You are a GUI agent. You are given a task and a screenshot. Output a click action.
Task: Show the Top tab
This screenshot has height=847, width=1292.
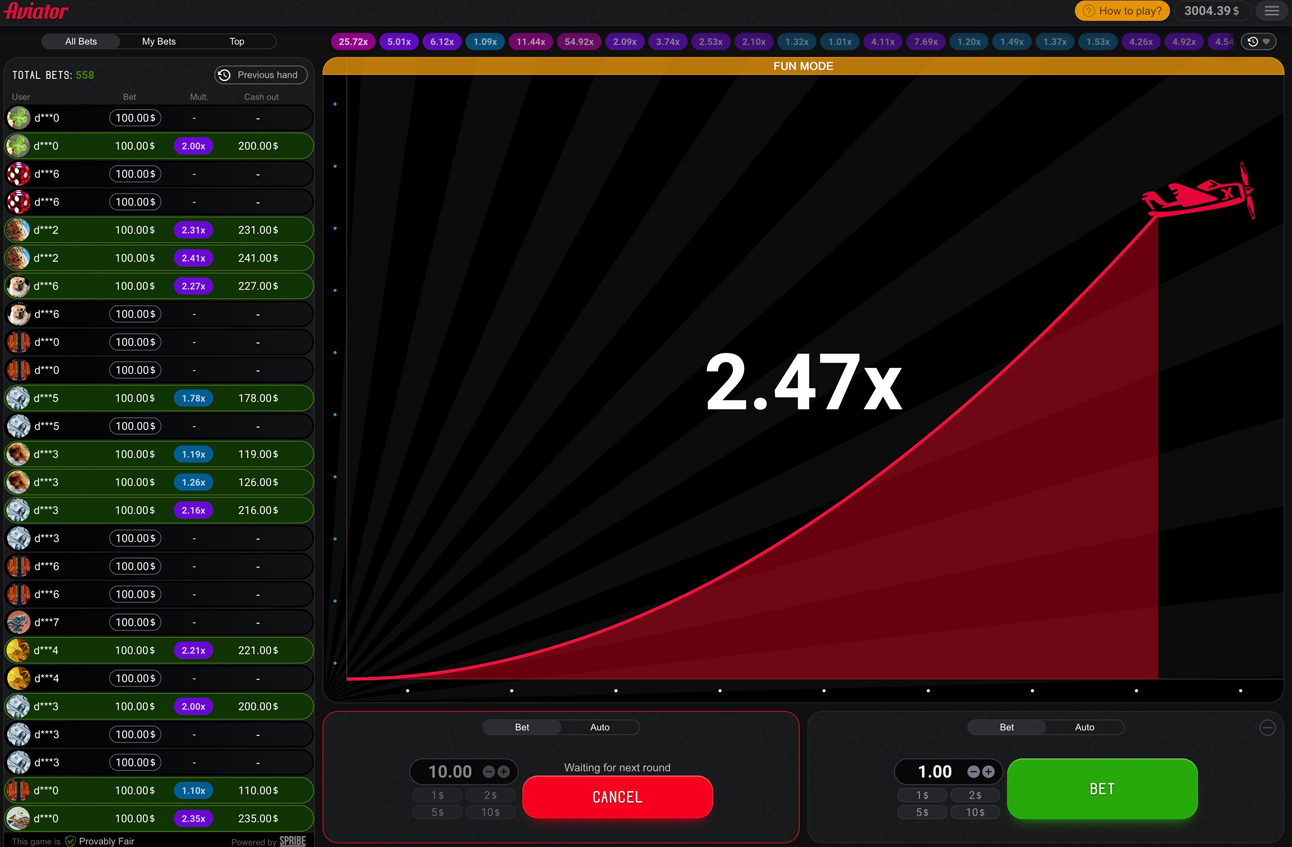(x=237, y=42)
